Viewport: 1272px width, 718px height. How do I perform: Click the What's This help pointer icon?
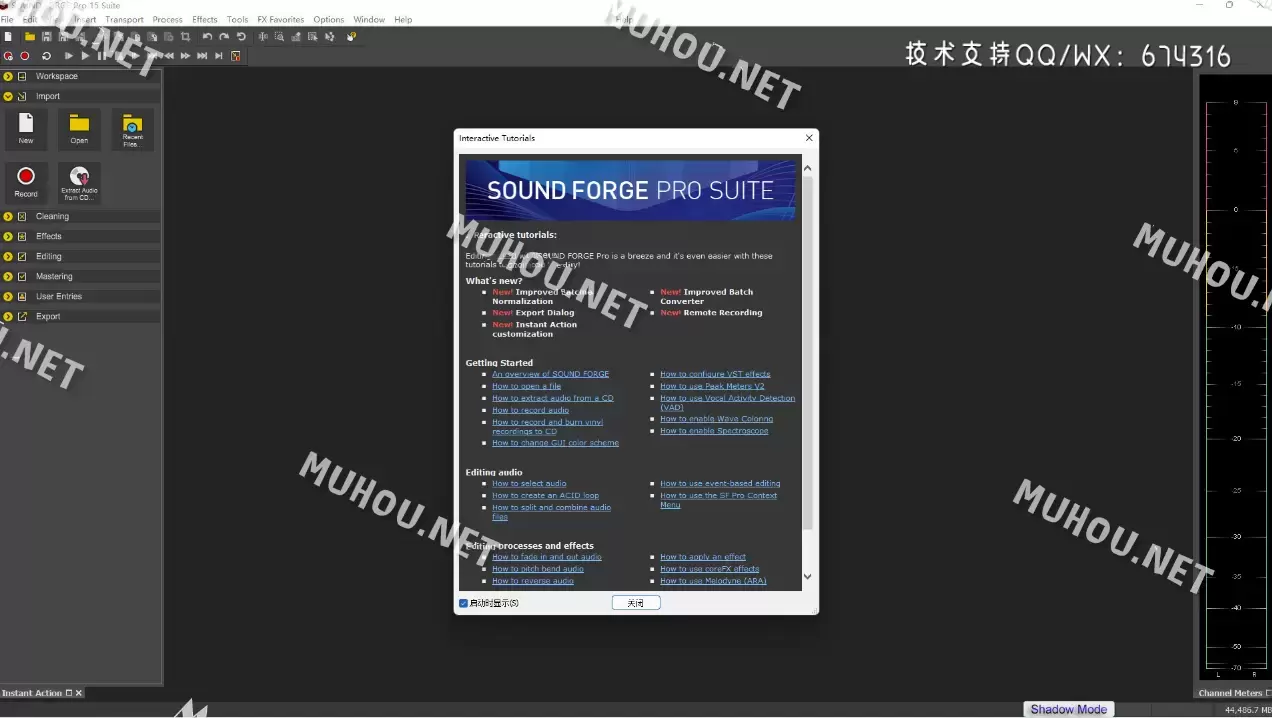pos(351,37)
